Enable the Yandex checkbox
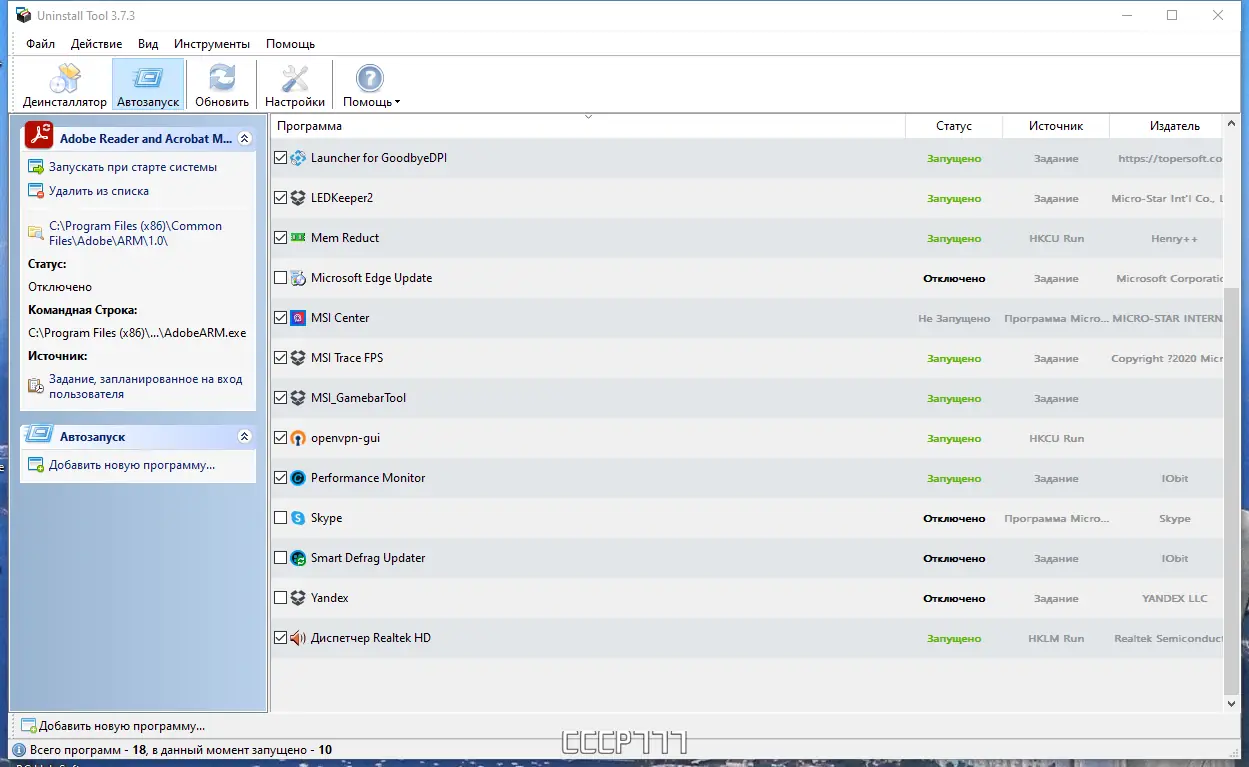Viewport: 1249px width, 767px height. [x=281, y=598]
